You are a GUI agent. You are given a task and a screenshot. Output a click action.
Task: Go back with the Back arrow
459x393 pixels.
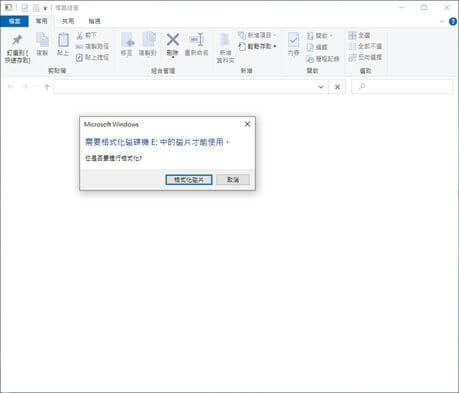click(11, 87)
